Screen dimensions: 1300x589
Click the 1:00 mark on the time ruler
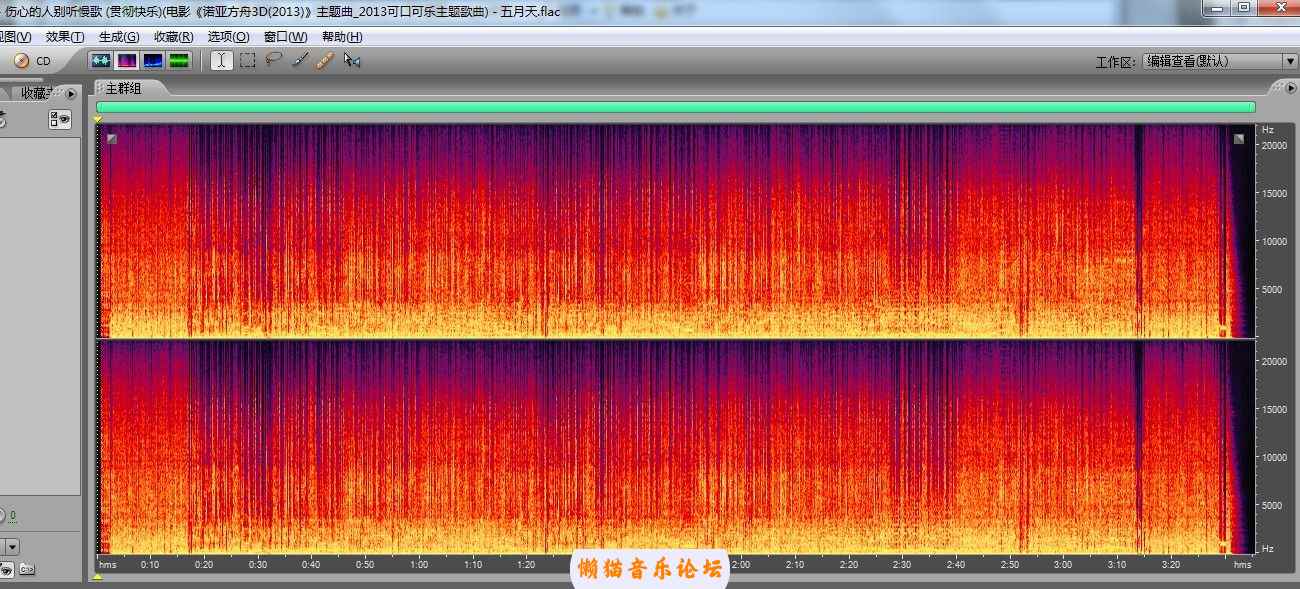[x=419, y=565]
